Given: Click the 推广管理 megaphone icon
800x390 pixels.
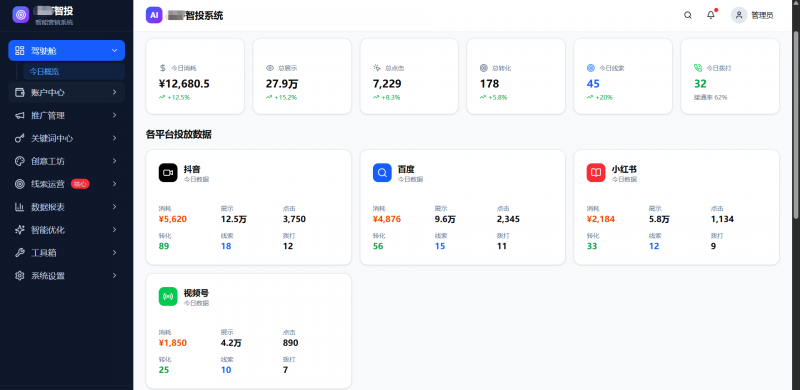Looking at the screenshot, I should (x=20, y=115).
